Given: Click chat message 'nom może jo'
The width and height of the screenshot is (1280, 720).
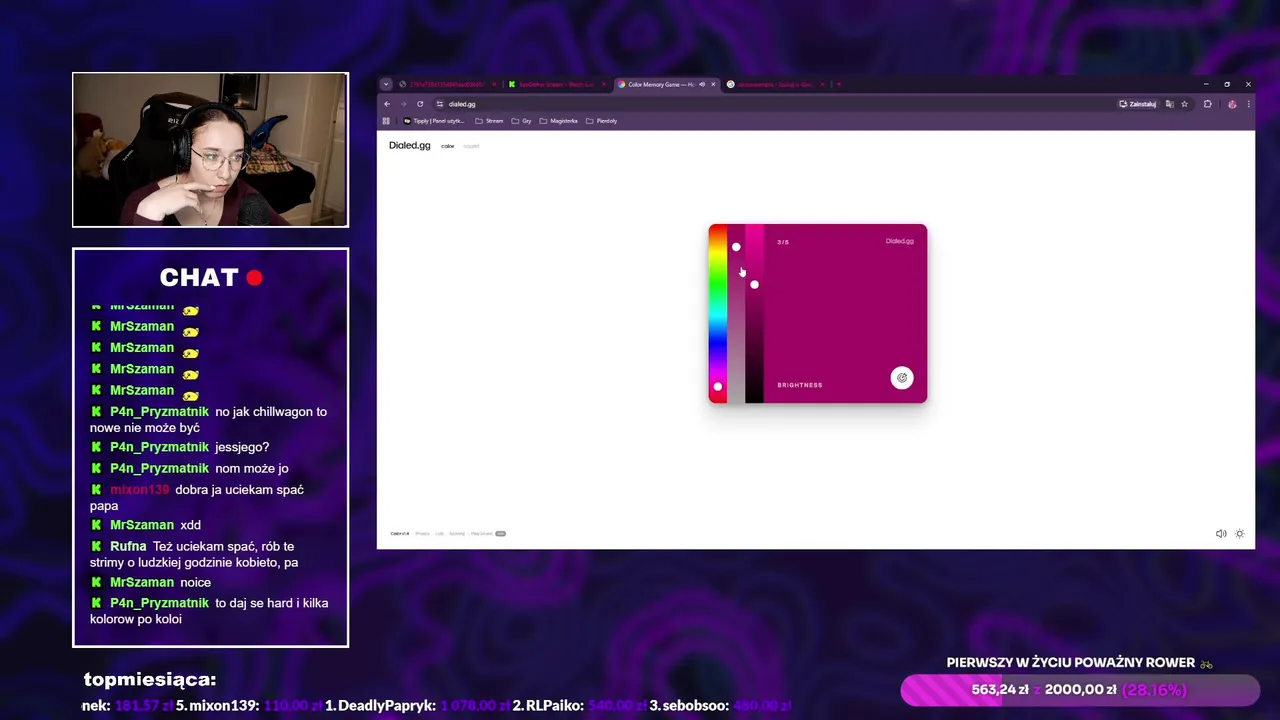Looking at the screenshot, I should 252,468.
